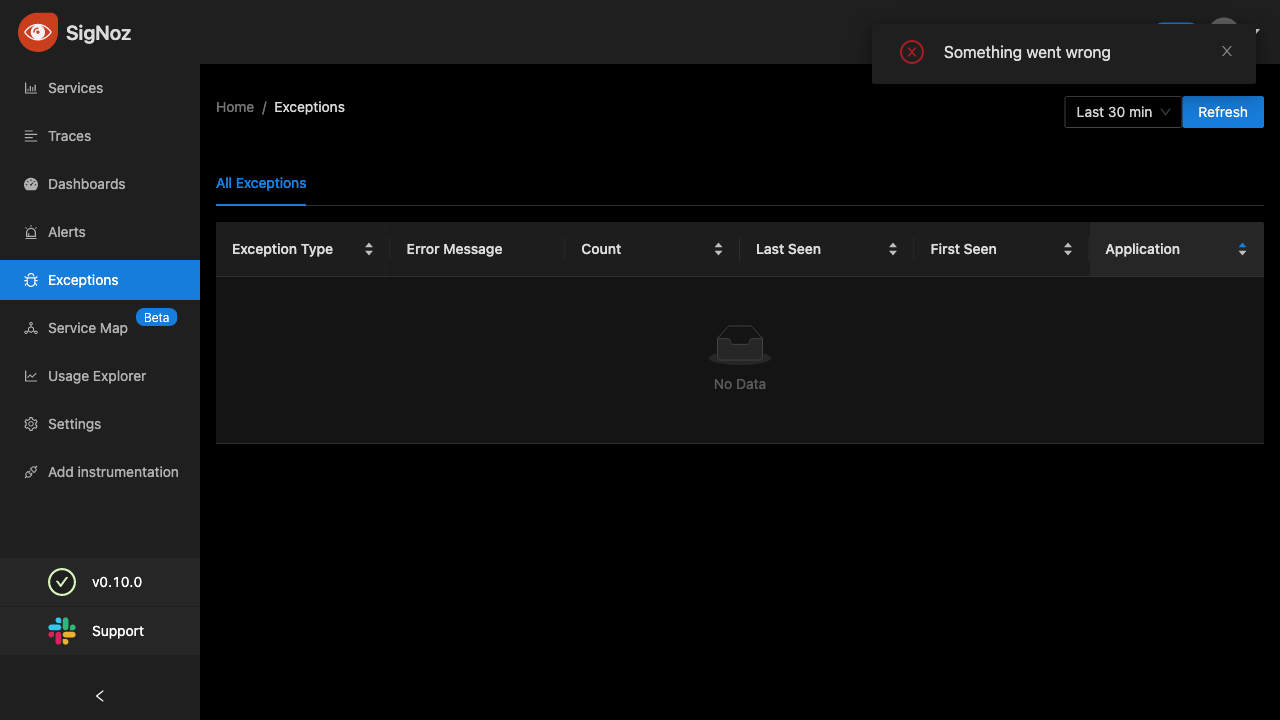The width and height of the screenshot is (1280, 720).
Task: Click the Alerts bell icon
Action: [31, 232]
